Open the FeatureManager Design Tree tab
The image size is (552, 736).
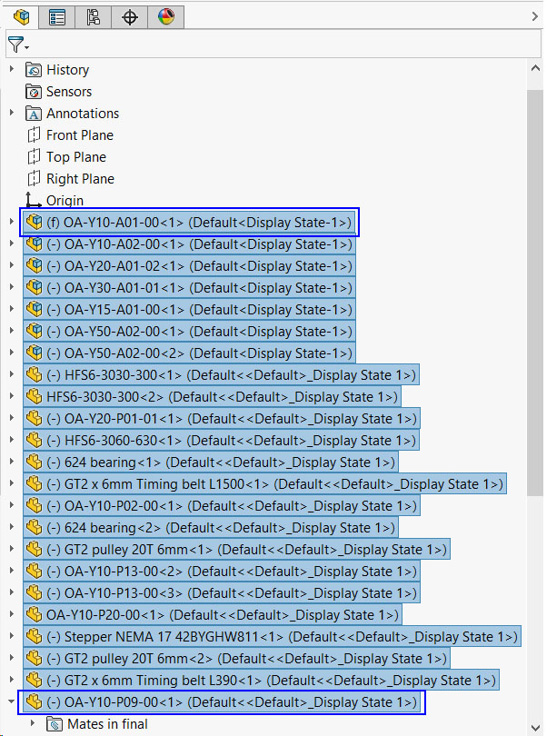point(21,17)
